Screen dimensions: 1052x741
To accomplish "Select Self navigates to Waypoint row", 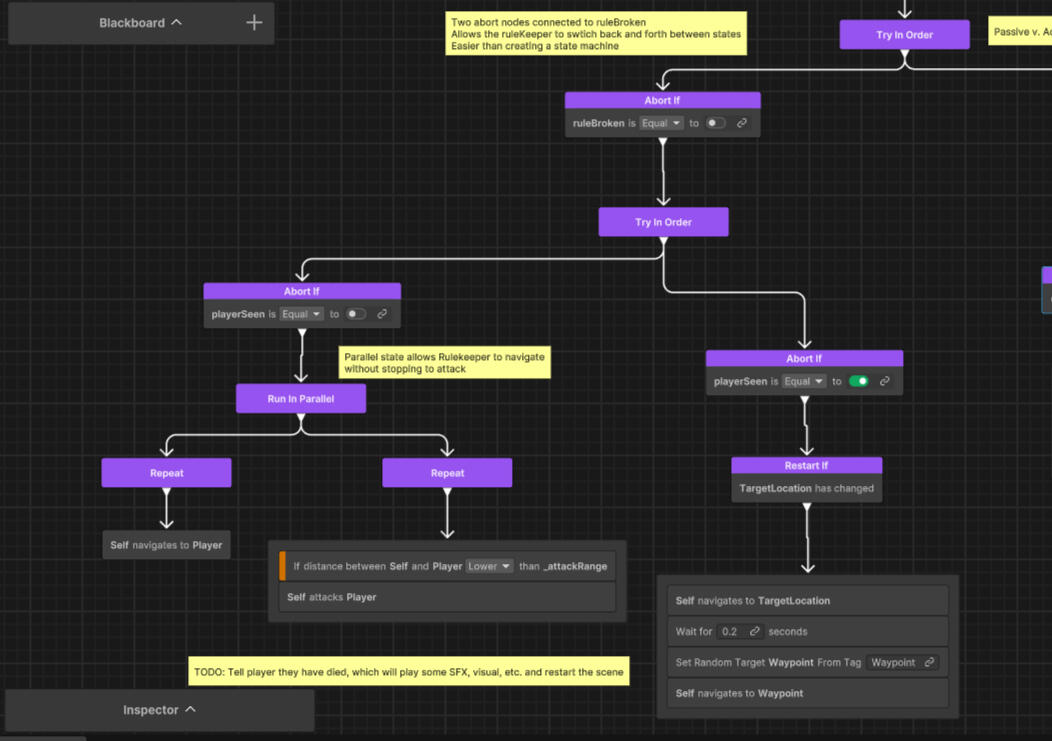I will pyautogui.click(x=808, y=693).
